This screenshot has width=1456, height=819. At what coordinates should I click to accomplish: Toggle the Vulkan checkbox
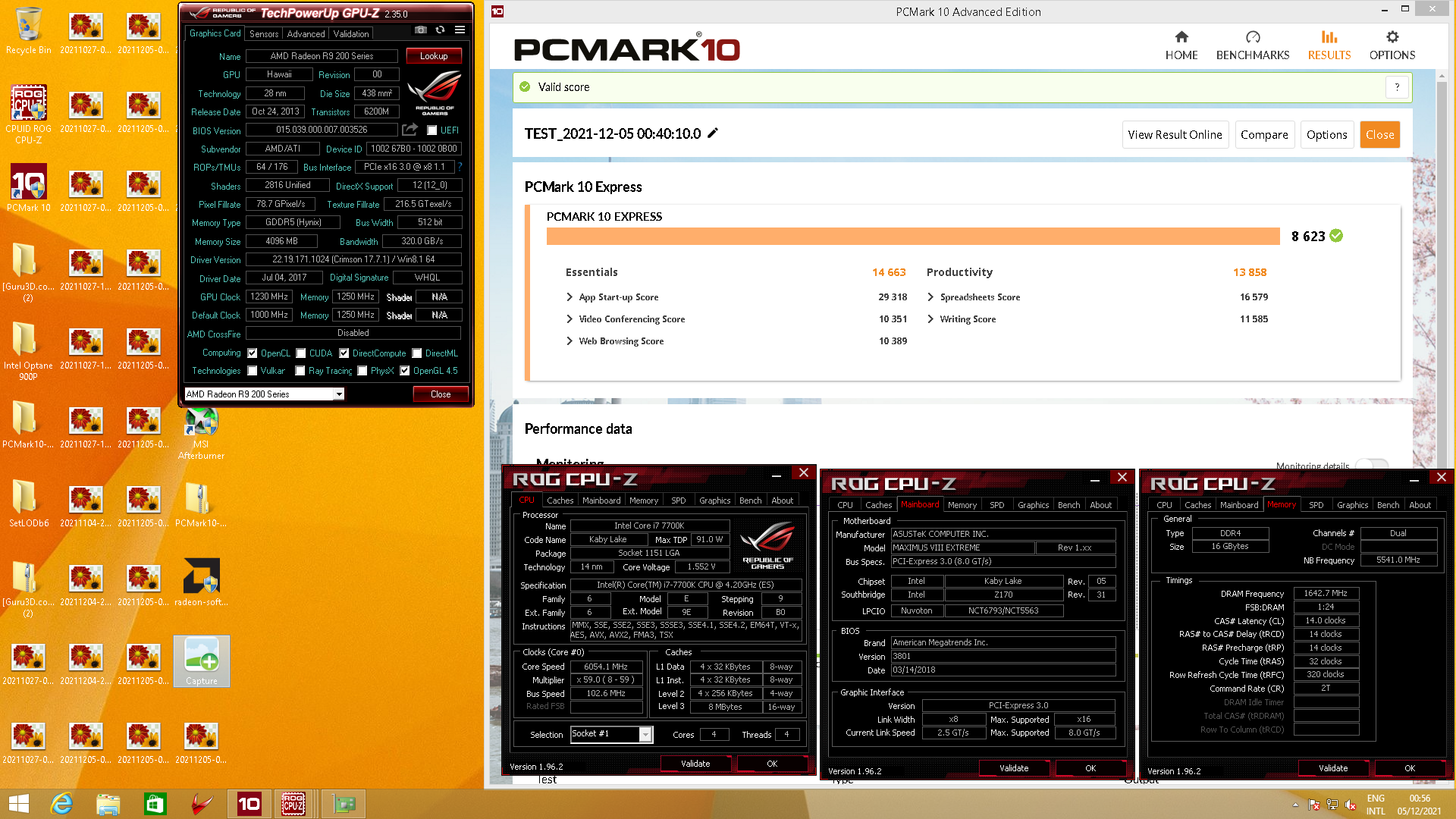pyautogui.click(x=253, y=371)
